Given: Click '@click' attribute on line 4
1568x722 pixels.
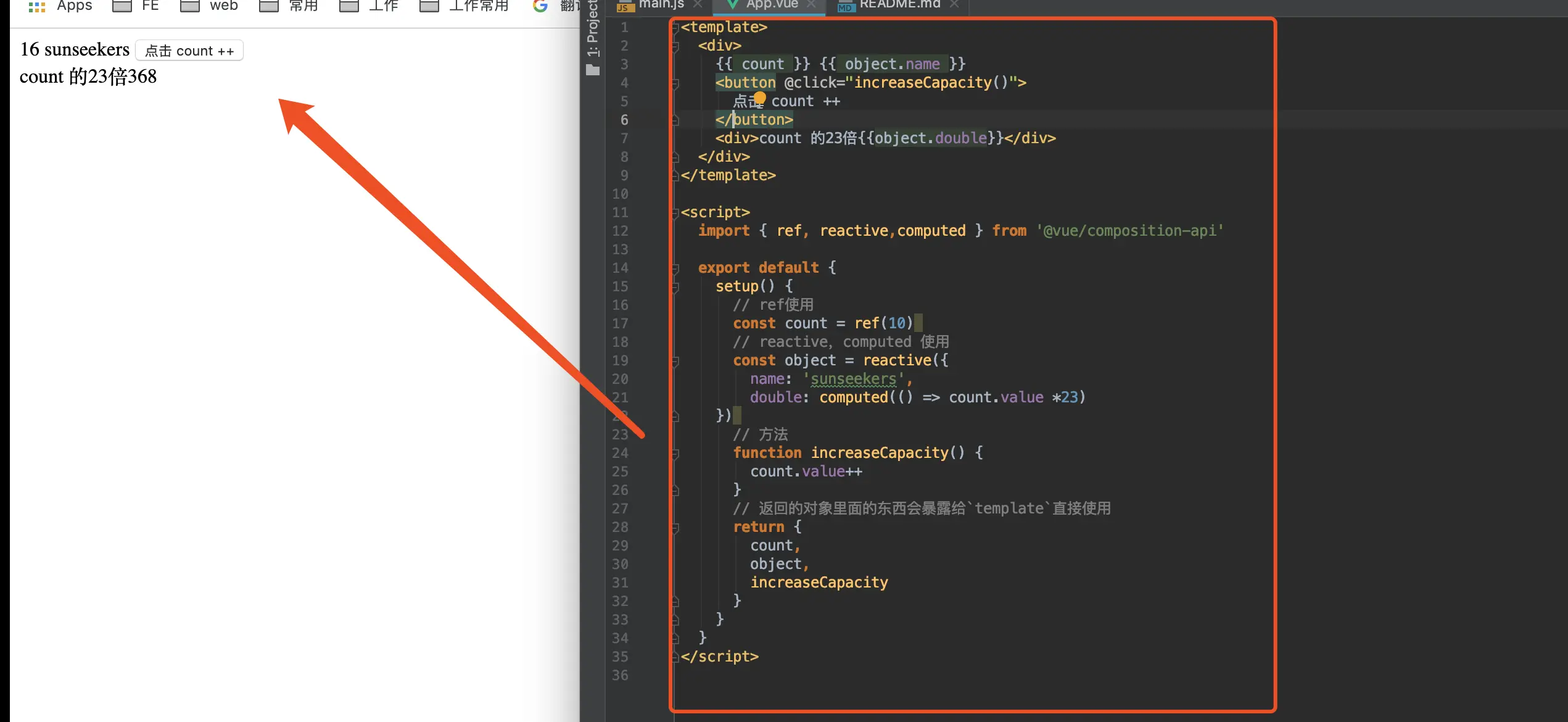Looking at the screenshot, I should 810,83.
